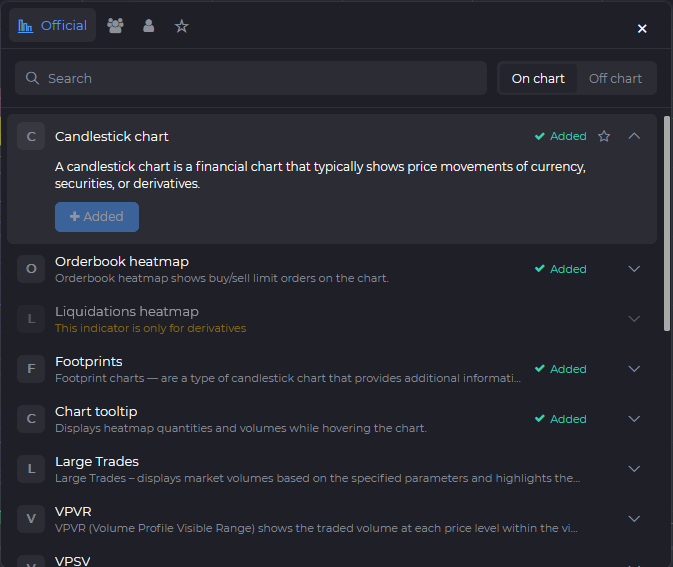Screen dimensions: 673x567
Task: Select the Chart tooltip title
Action: (x=96, y=412)
